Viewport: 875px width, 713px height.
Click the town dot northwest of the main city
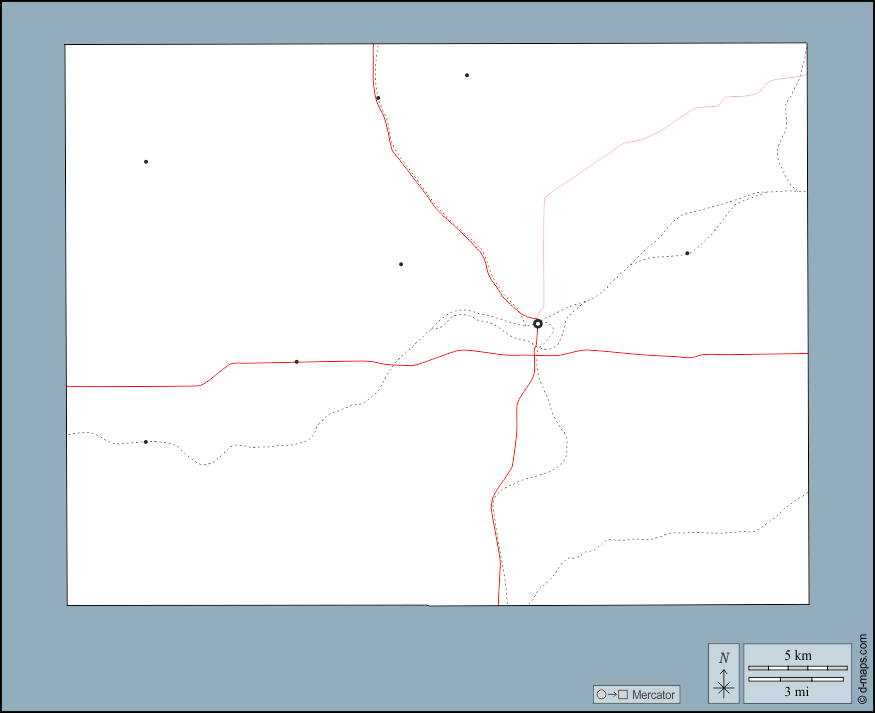pyautogui.click(x=401, y=265)
